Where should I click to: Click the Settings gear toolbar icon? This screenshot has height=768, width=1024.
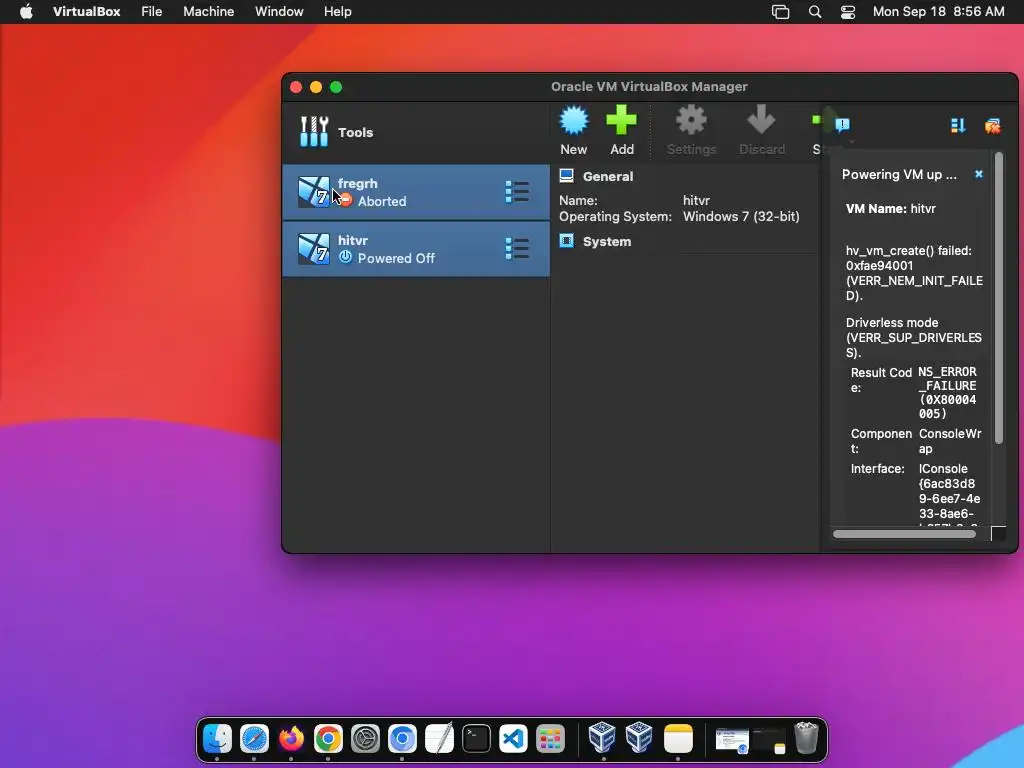click(691, 121)
